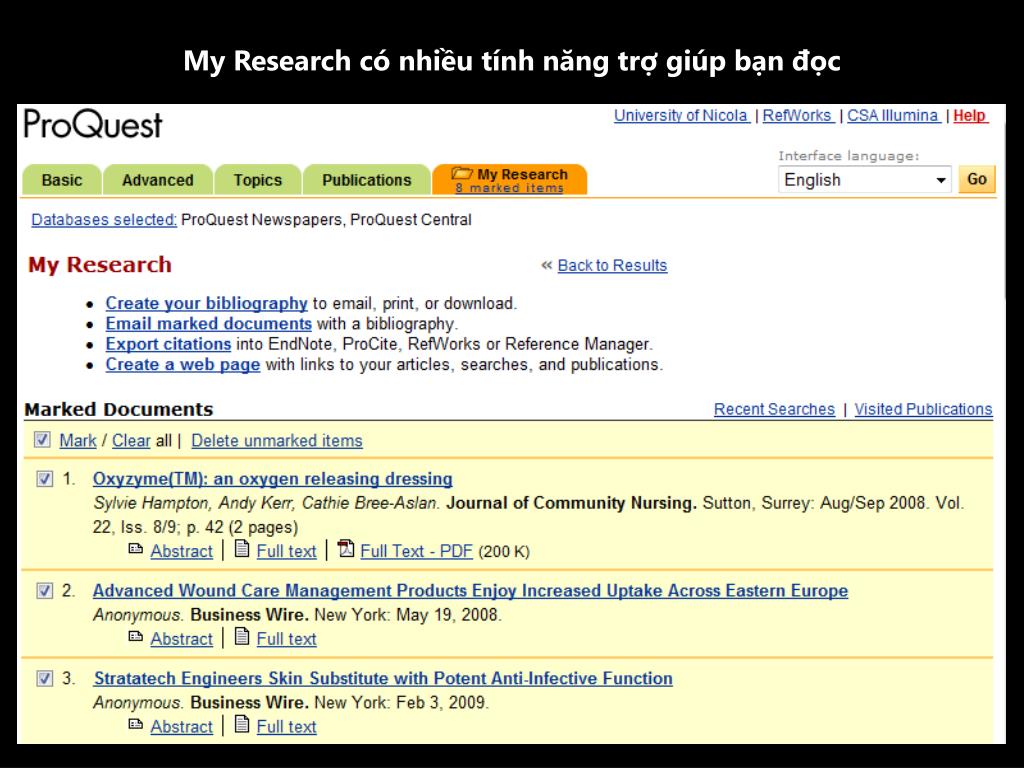Click Email marked documents link

209,324
